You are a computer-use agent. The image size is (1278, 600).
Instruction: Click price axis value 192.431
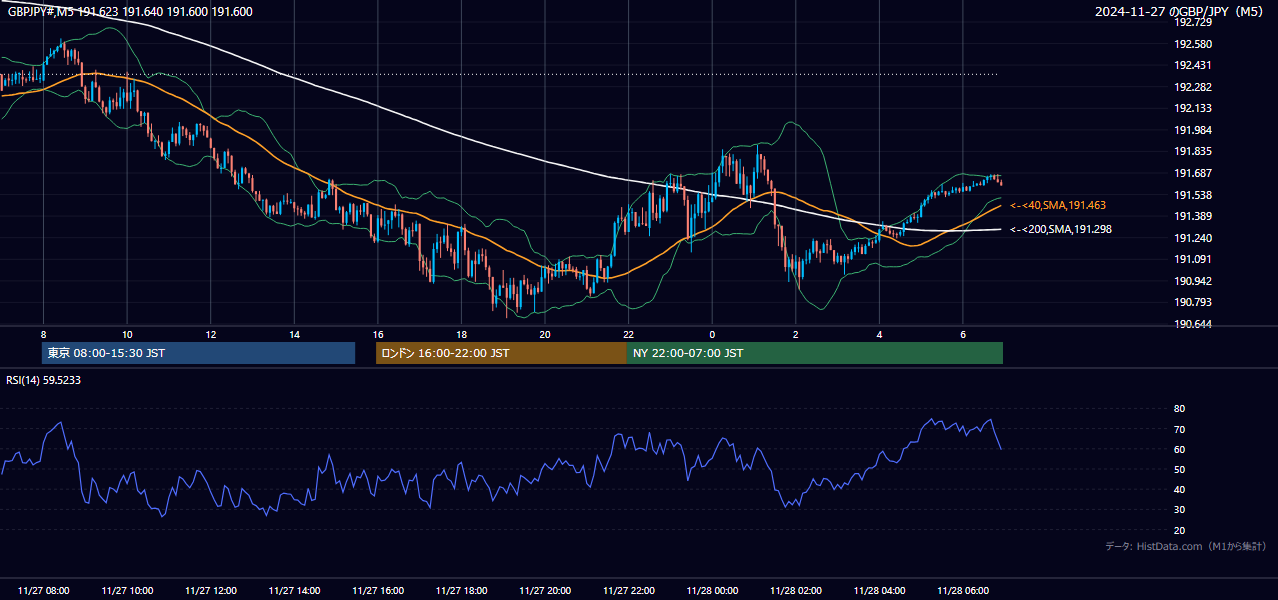coord(1193,65)
